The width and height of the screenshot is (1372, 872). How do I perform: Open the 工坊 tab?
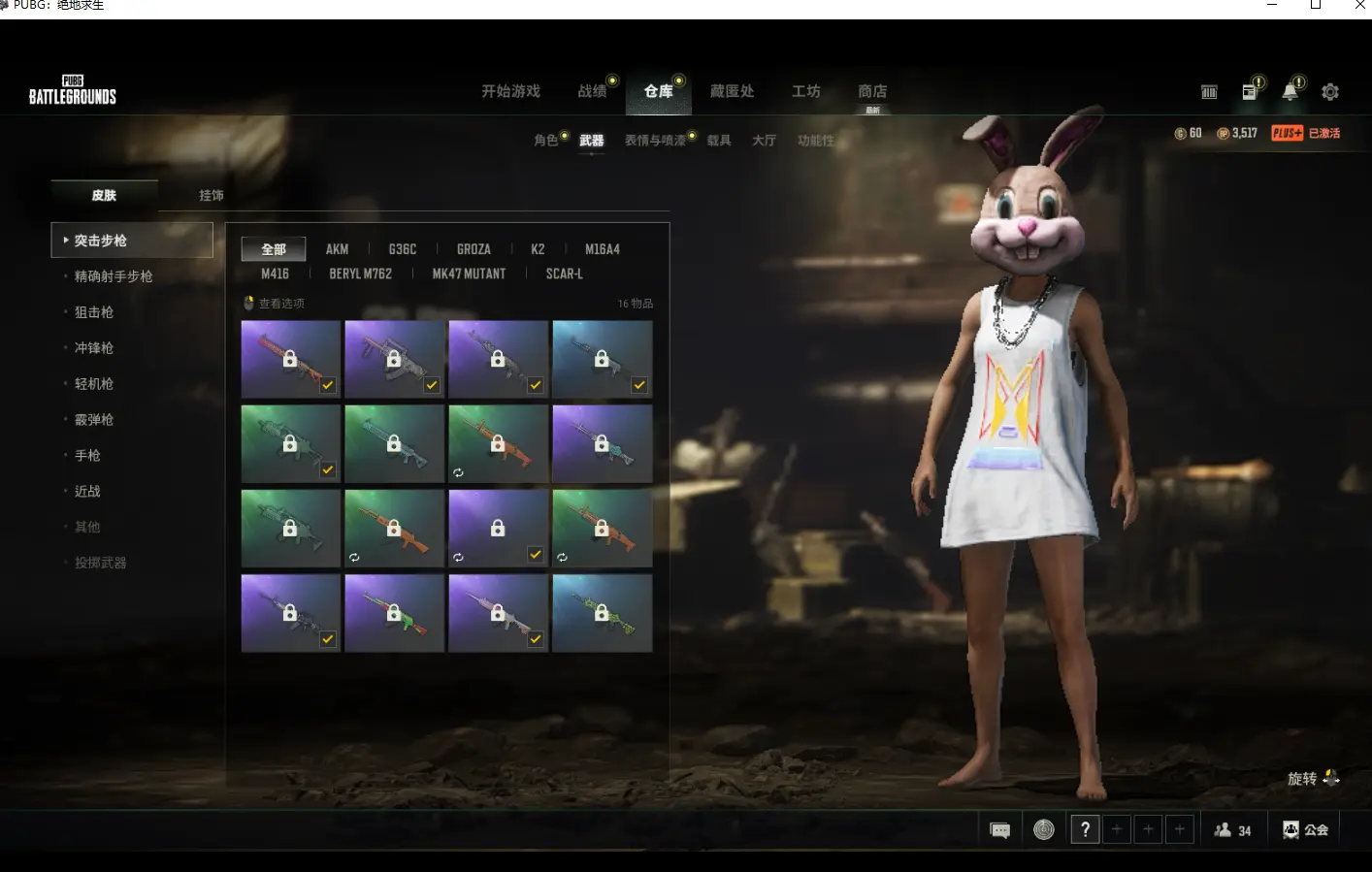[x=806, y=91]
